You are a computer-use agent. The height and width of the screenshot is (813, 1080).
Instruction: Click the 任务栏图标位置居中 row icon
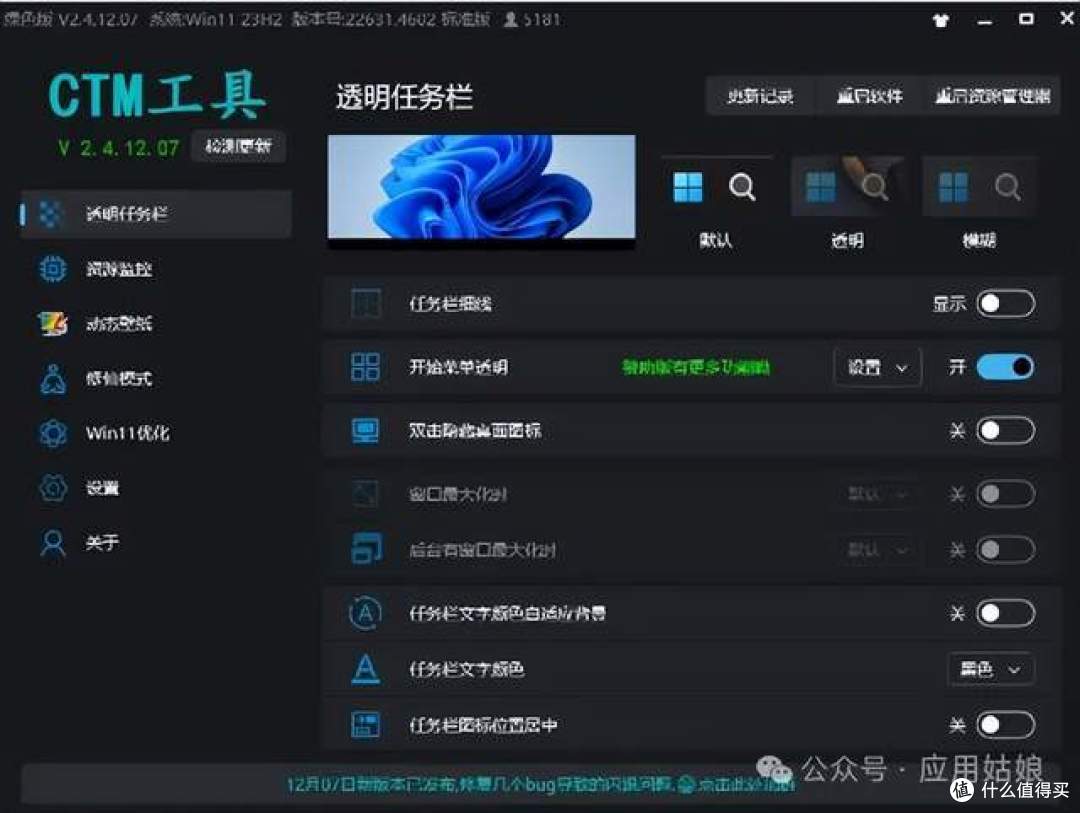pos(365,725)
